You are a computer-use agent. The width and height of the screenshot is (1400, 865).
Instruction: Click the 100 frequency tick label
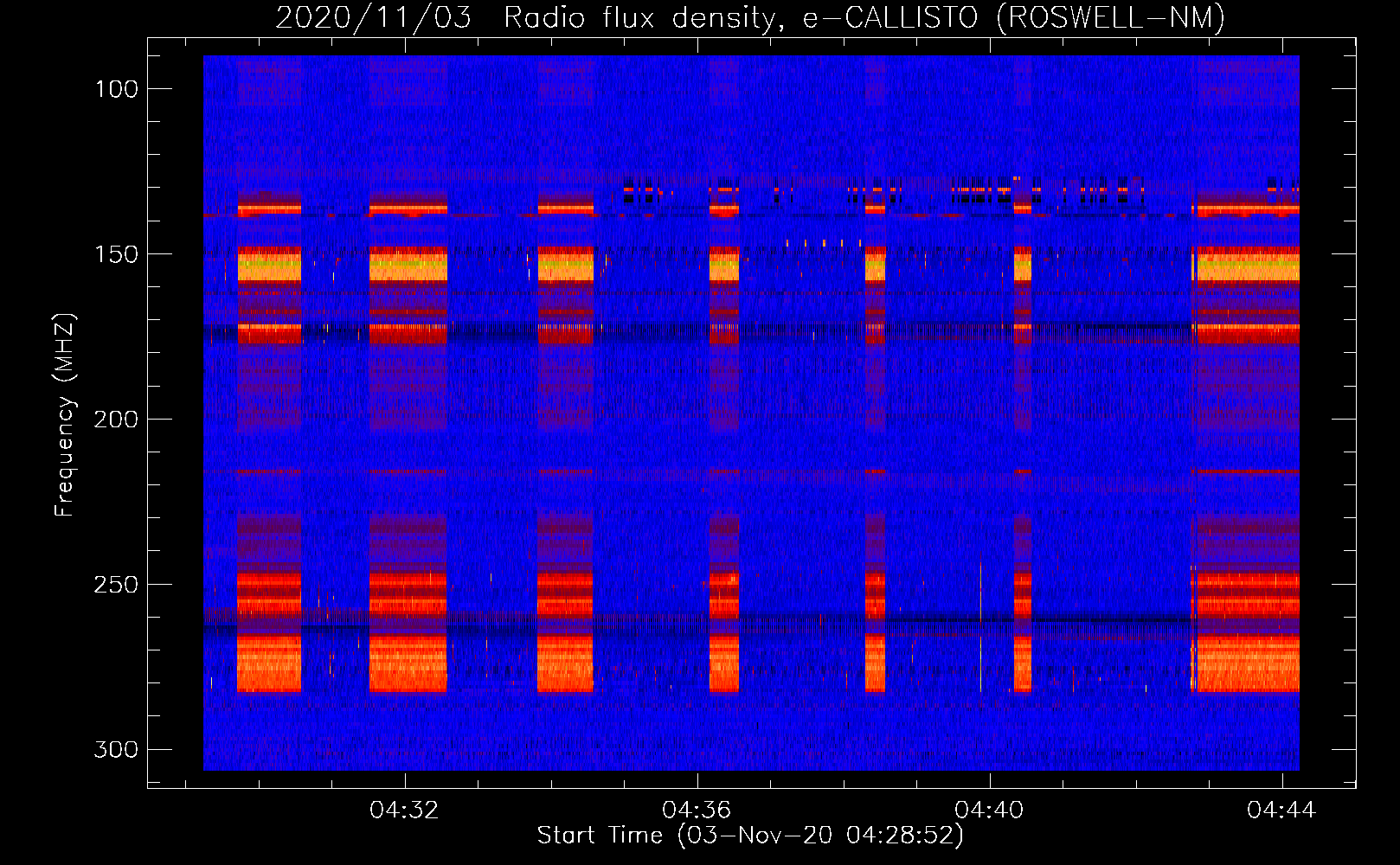[116, 89]
